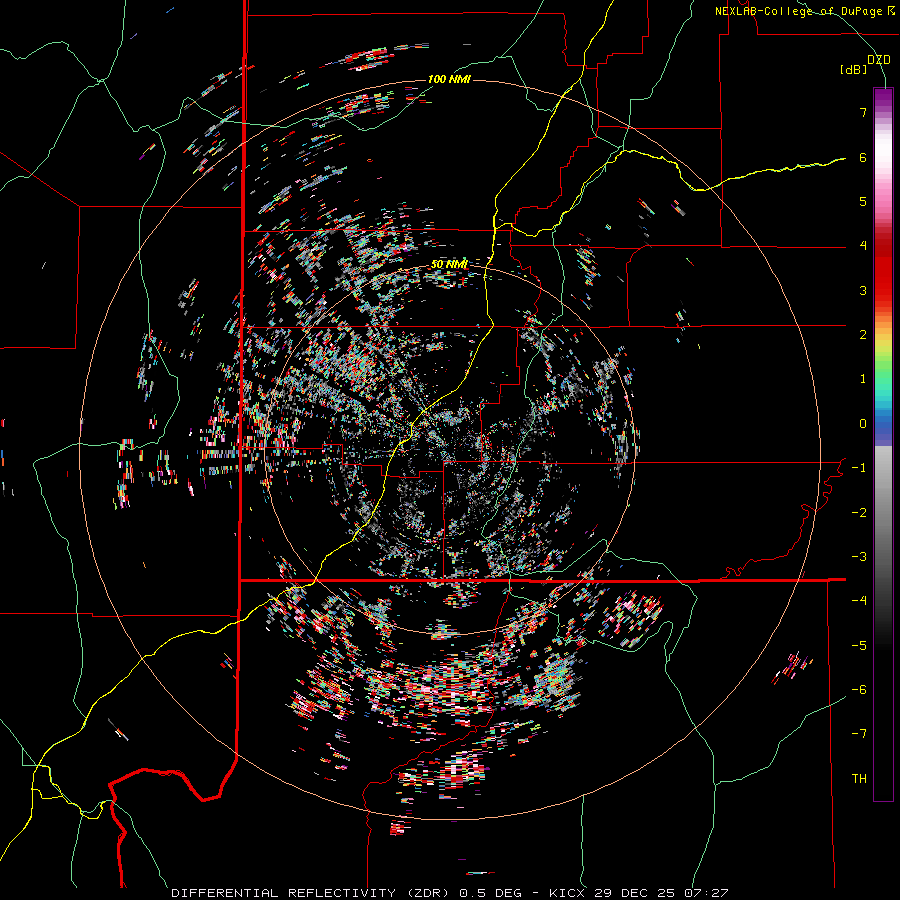Click the "KICX" radar site identifier
This screenshot has width=900, height=900.
[568, 893]
